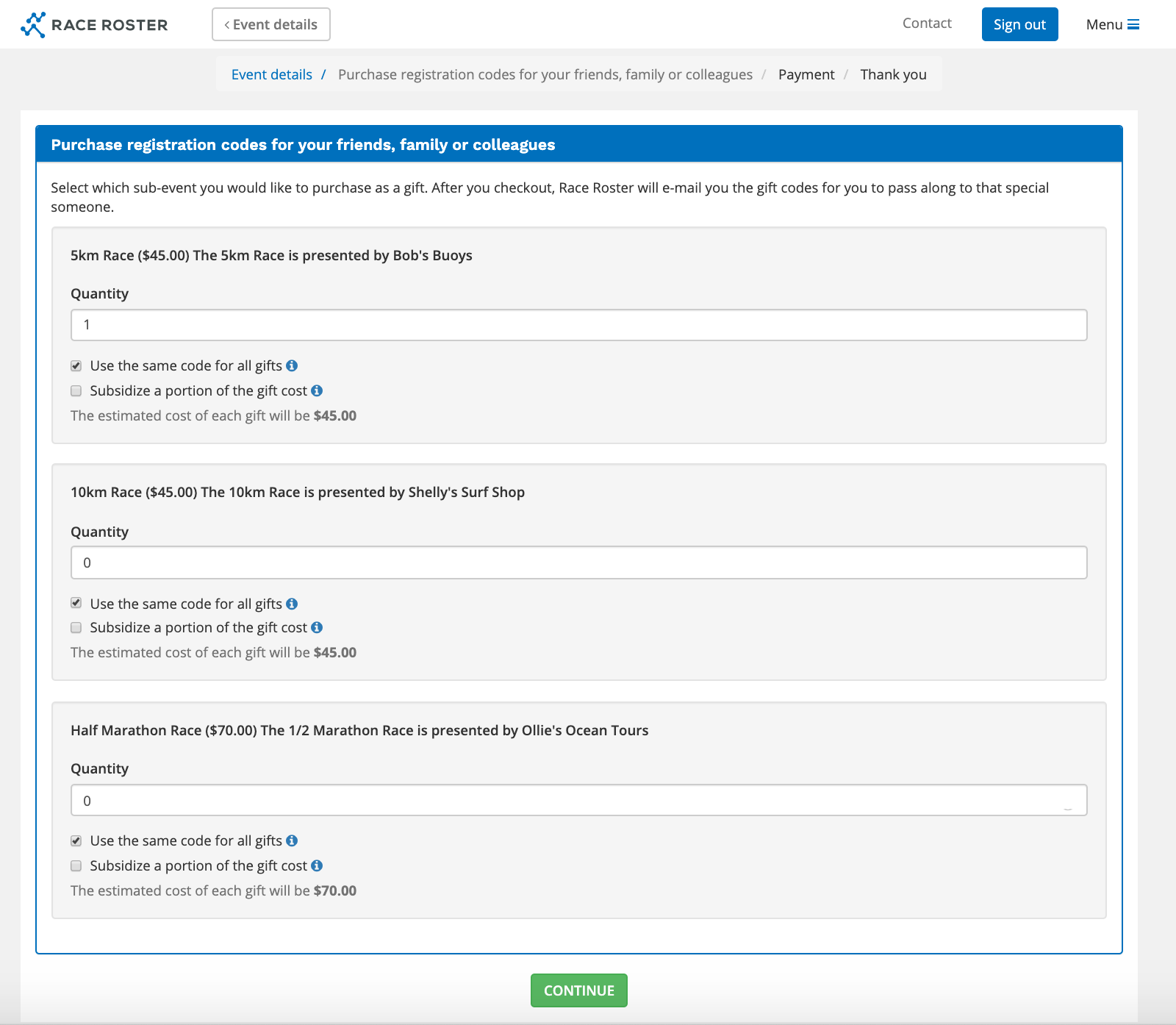Viewport: 1176px width, 1025px height.
Task: Click info icon beside 10km same code option
Action: (292, 604)
